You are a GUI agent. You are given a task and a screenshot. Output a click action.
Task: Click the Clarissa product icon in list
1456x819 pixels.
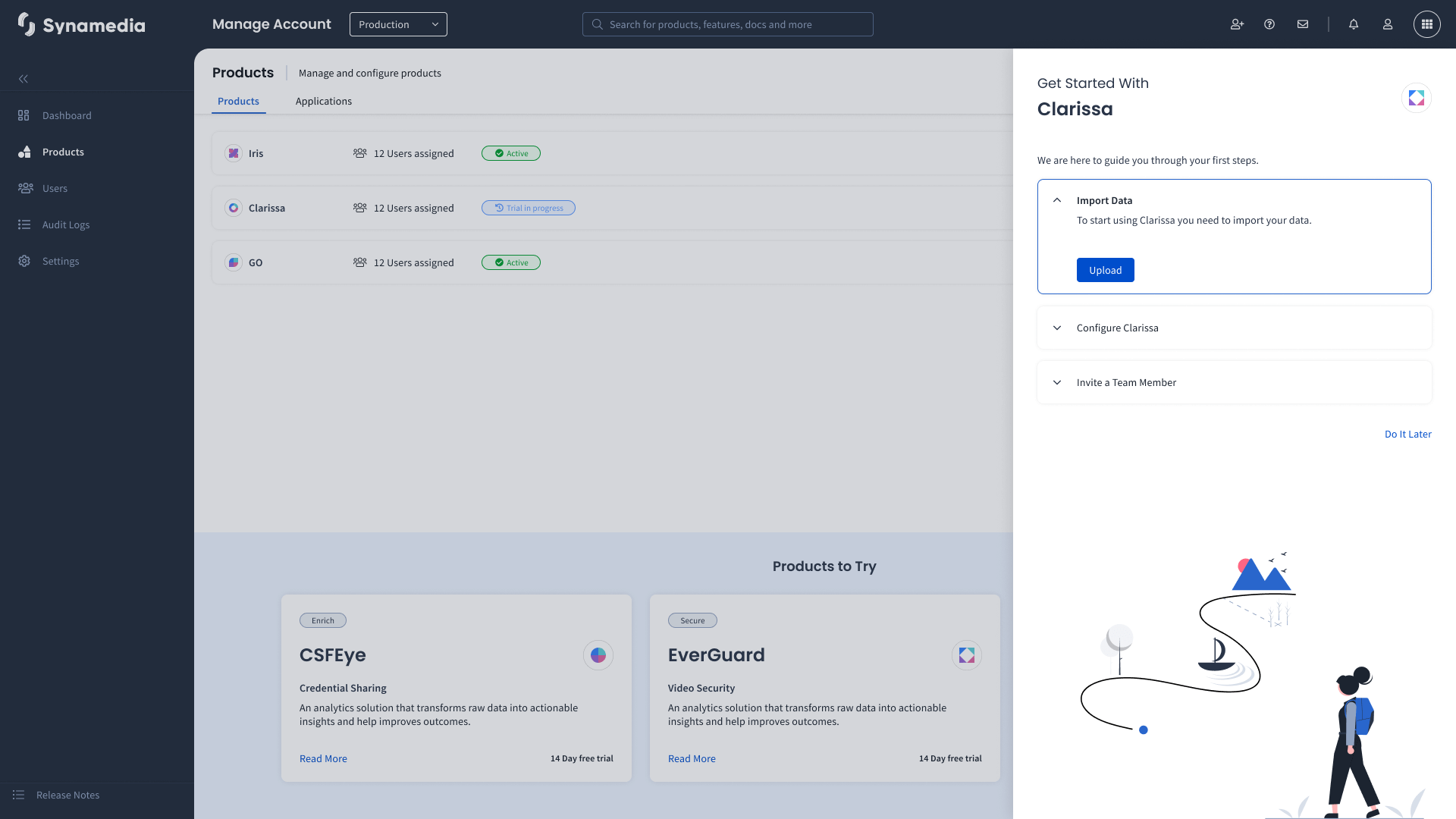tap(234, 208)
